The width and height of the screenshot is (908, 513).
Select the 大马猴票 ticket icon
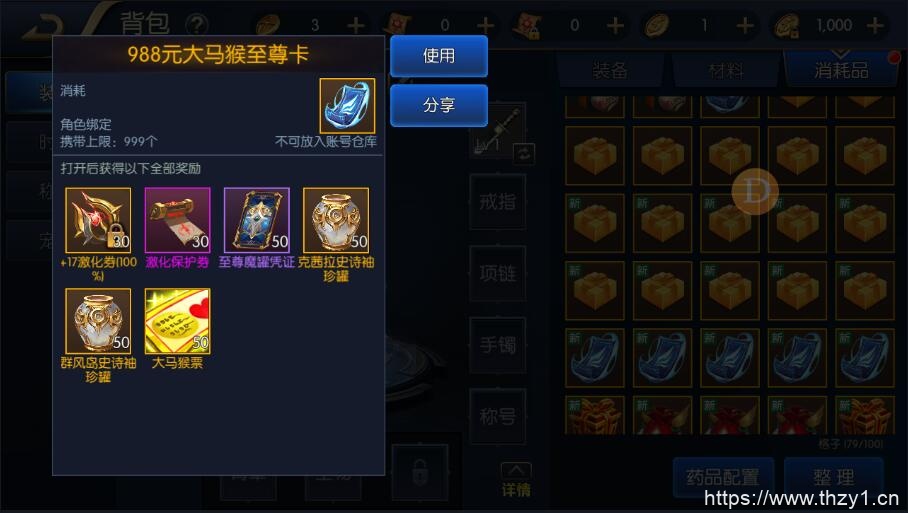point(177,321)
